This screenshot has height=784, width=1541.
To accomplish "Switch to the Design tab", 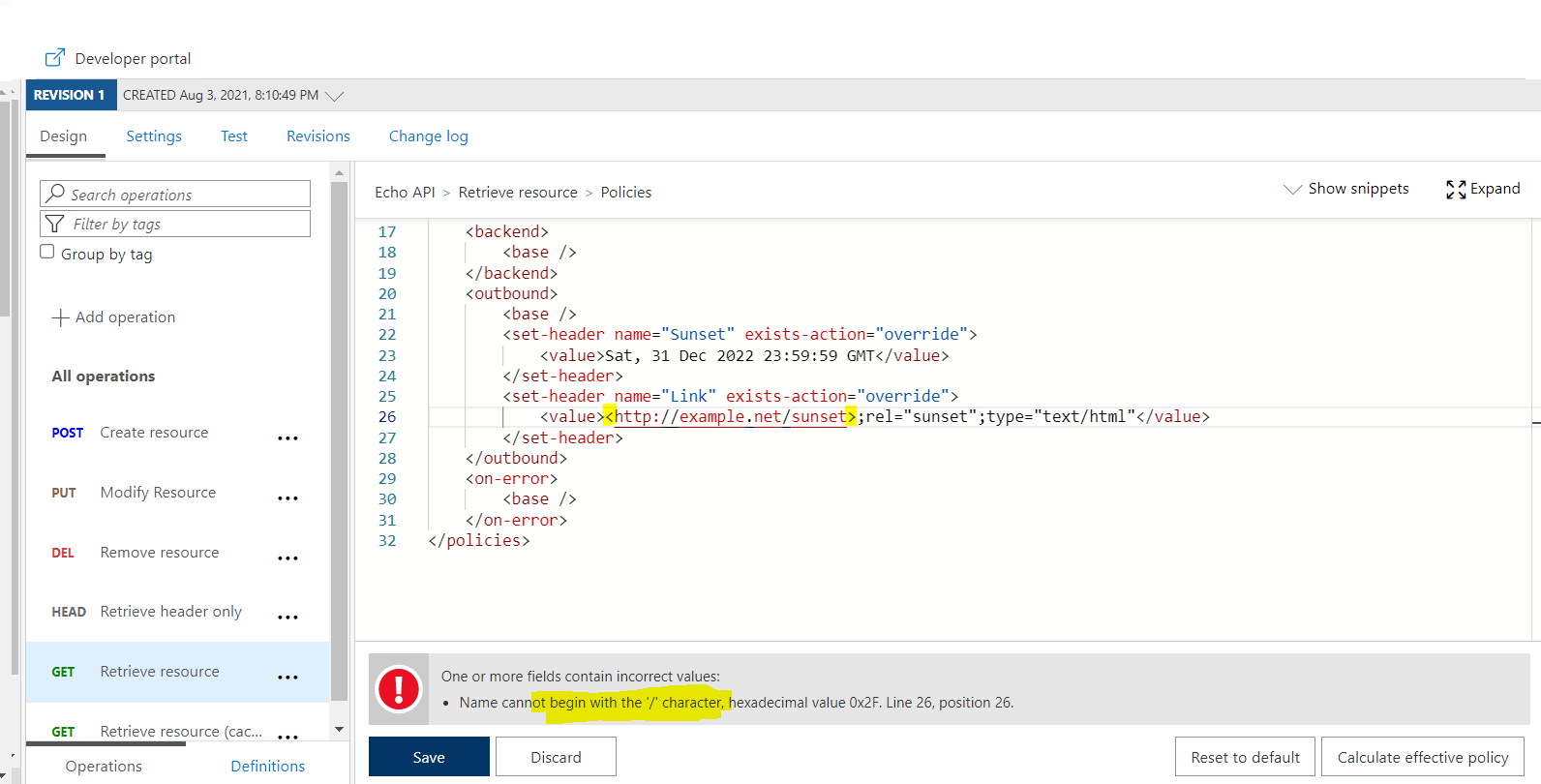I will click(x=64, y=136).
